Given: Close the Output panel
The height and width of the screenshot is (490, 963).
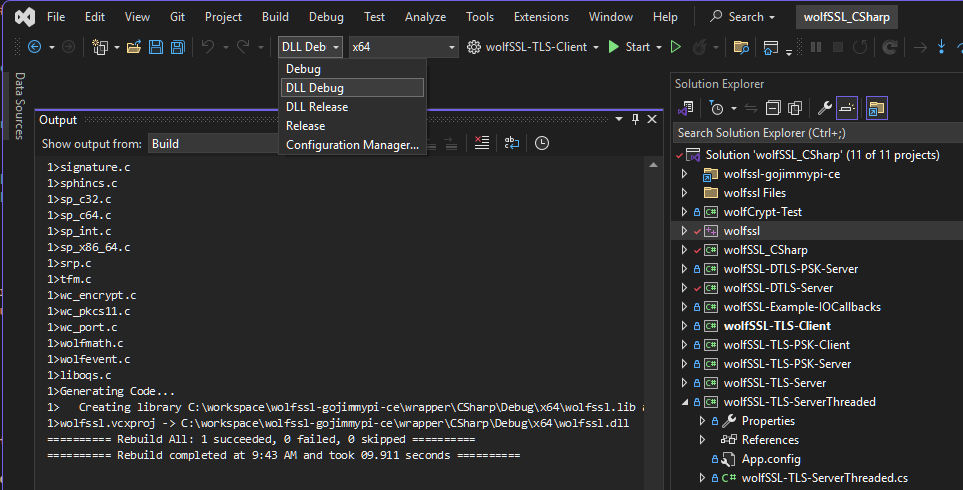Looking at the screenshot, I should pyautogui.click(x=652, y=119).
